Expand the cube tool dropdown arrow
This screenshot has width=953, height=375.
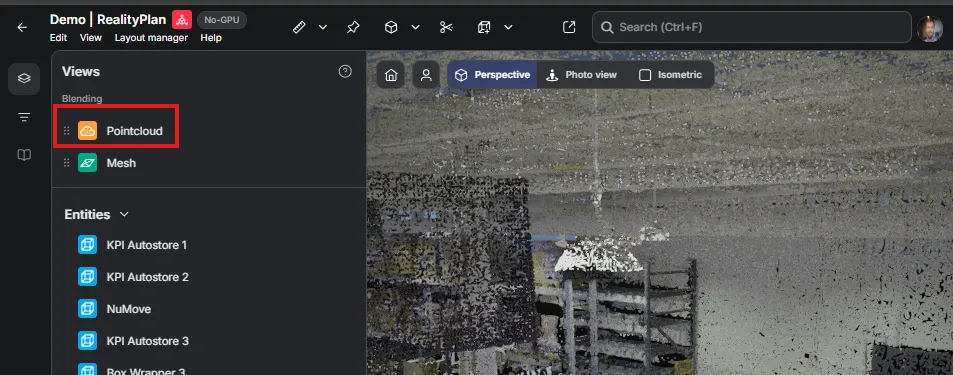click(416, 27)
